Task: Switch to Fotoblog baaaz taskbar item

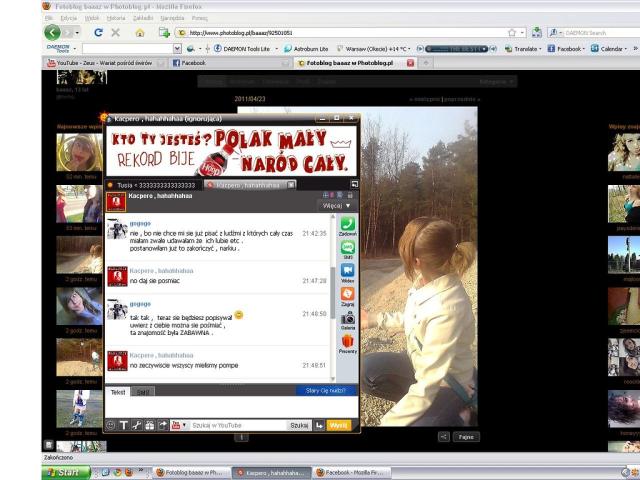Action: tap(191, 473)
